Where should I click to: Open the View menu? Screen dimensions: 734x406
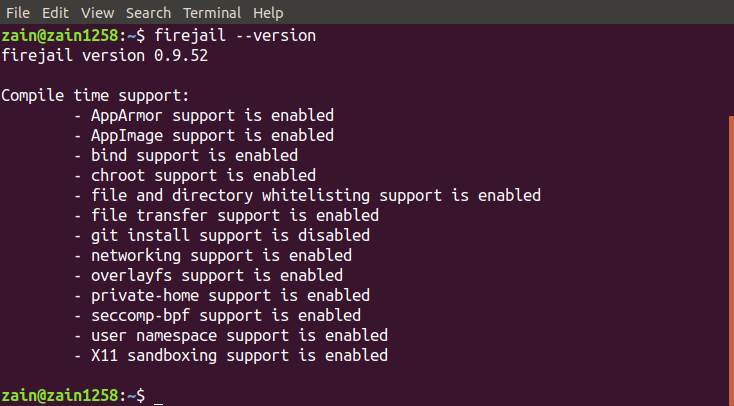click(97, 13)
